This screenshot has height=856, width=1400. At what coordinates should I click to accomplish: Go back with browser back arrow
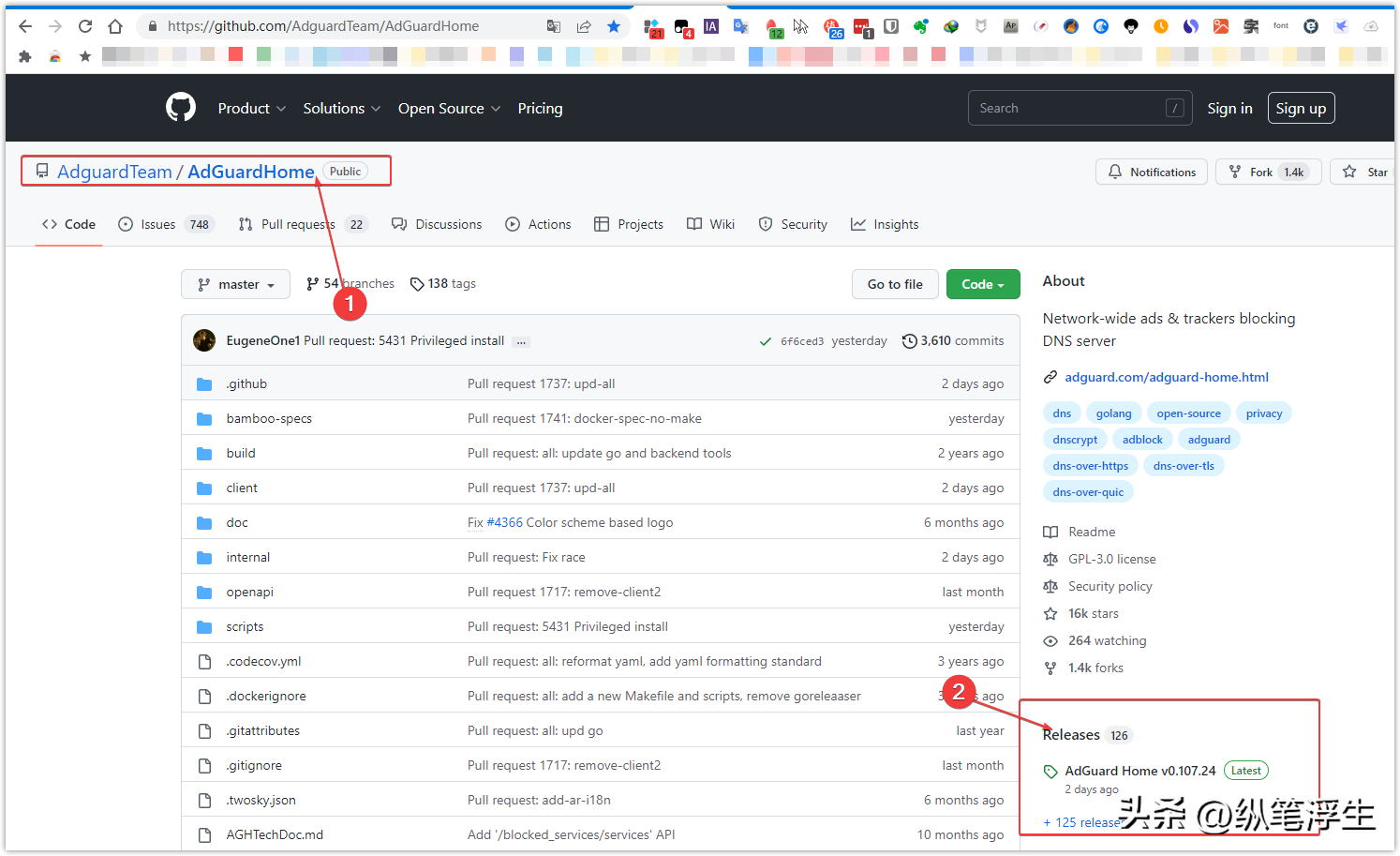pyautogui.click(x=25, y=26)
